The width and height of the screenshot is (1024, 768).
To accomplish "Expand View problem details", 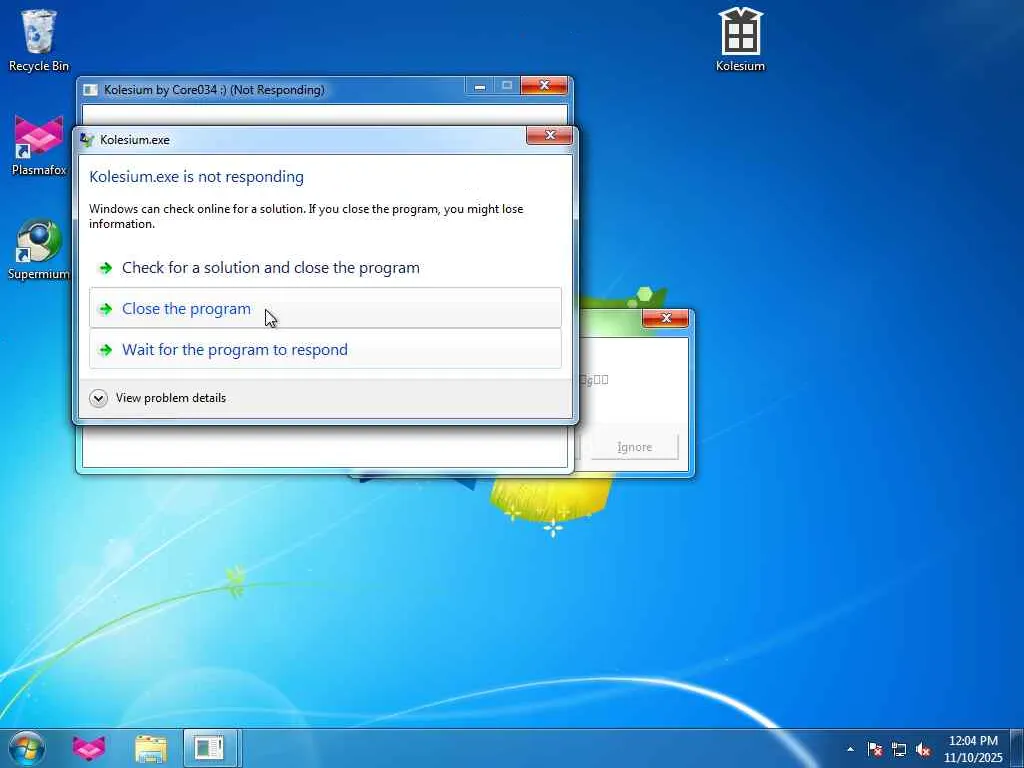I will [158, 398].
